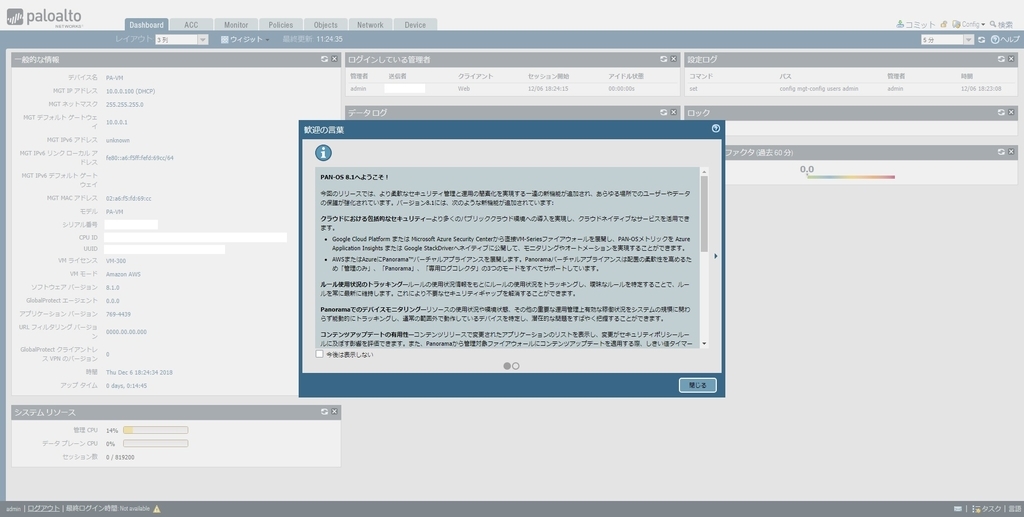Viewport: 1024px width, 517px height.
Task: Click the データプレーン CPU usage bar
Action: coord(155,443)
